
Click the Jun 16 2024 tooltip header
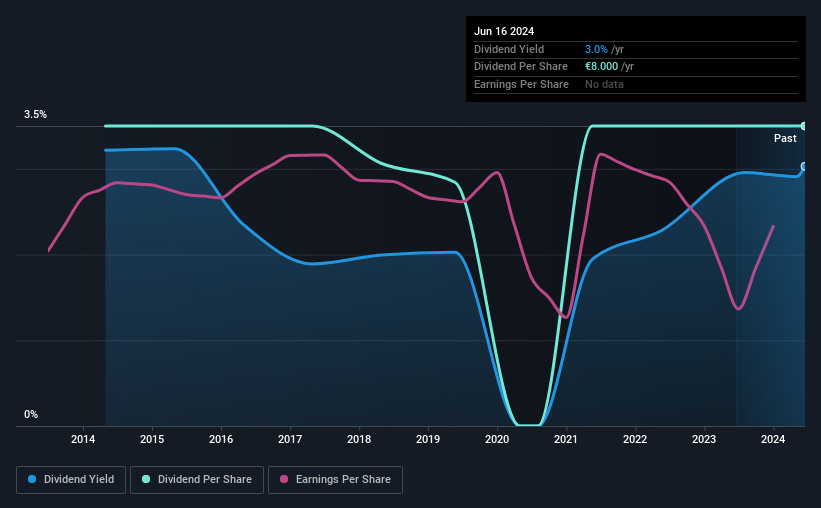click(504, 31)
